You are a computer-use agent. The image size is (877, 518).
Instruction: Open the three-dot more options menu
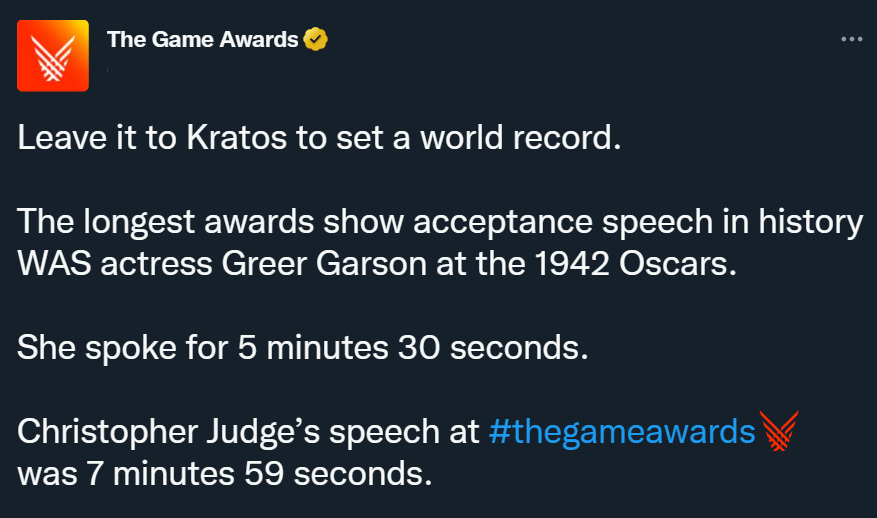[851, 40]
